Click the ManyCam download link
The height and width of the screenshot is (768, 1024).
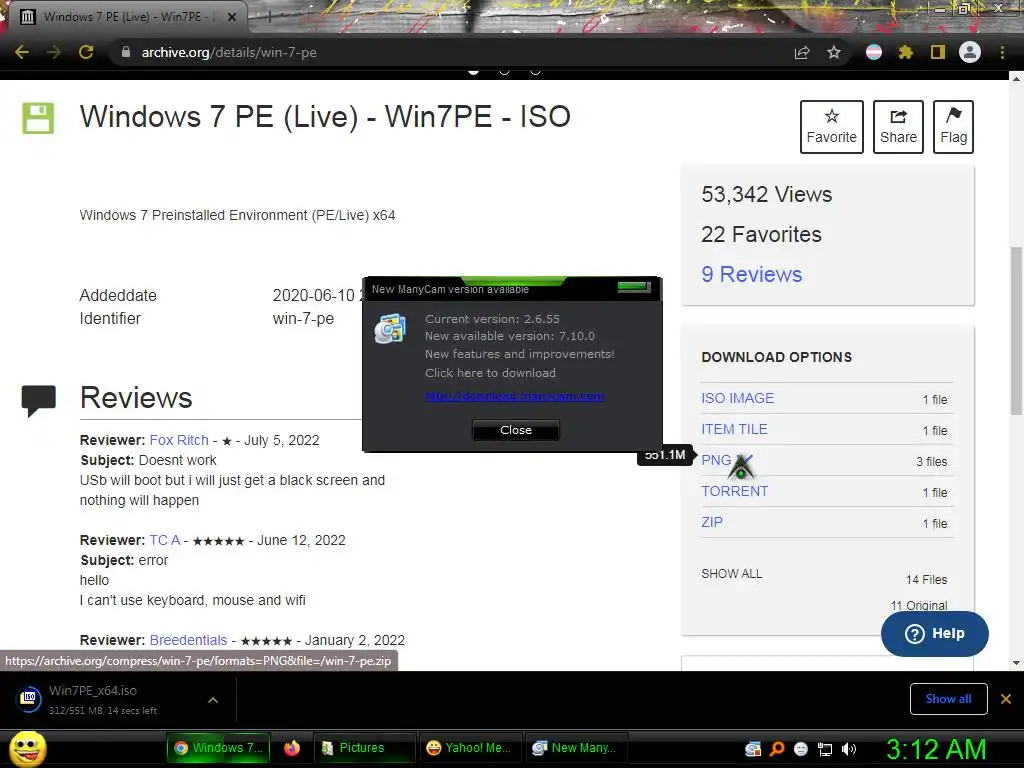pos(514,396)
